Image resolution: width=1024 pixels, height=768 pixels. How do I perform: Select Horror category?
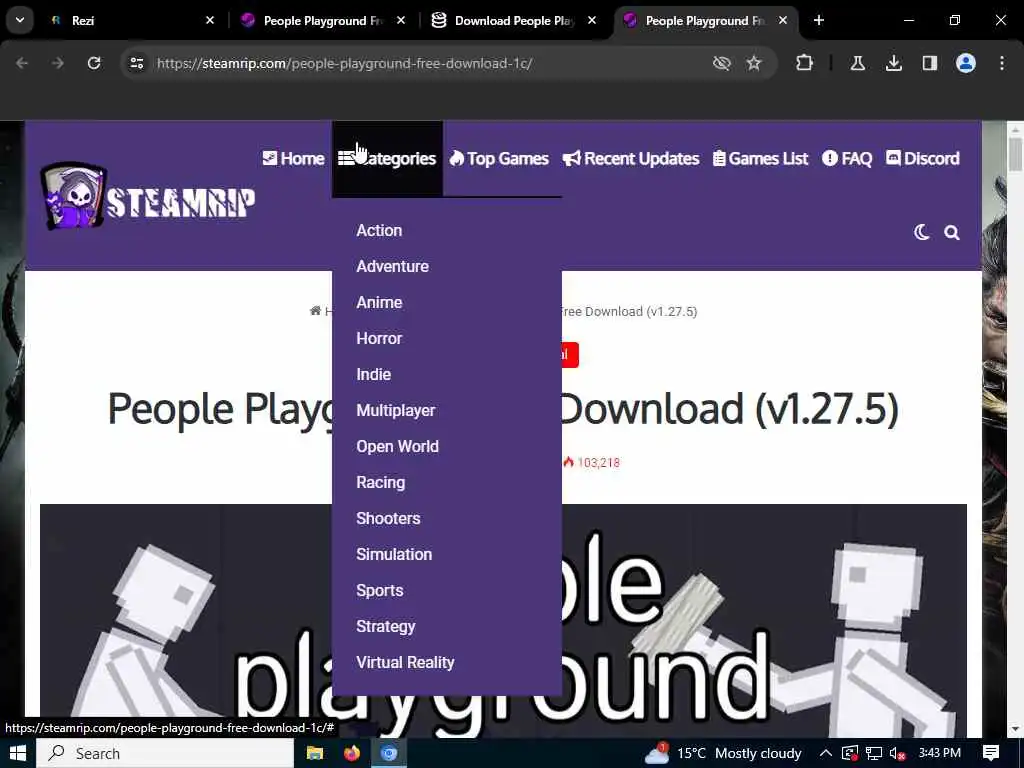[379, 338]
